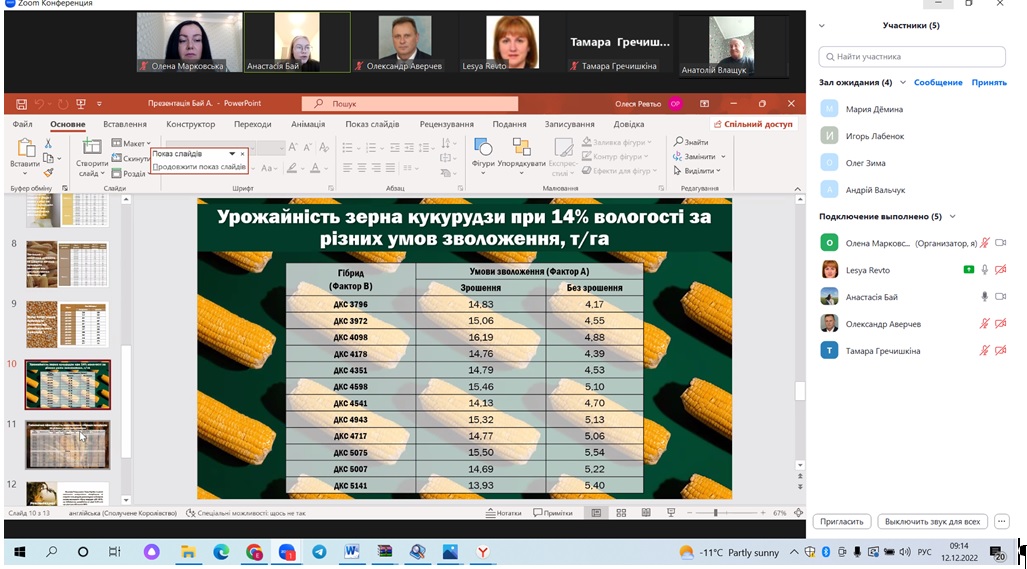Click the Telegram icon in the taskbar
Screen dimensions: 1027x569
pyautogui.click(x=320, y=552)
